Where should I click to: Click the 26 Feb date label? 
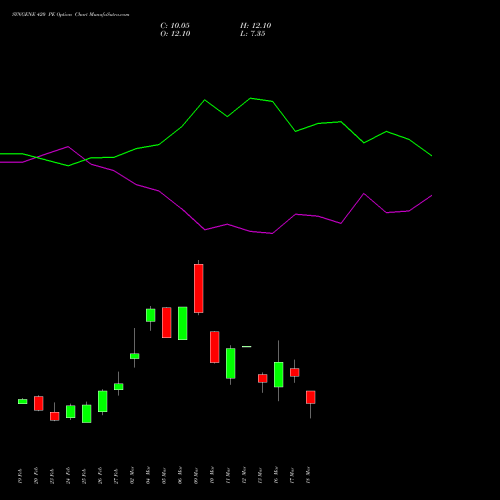[x=100, y=476]
